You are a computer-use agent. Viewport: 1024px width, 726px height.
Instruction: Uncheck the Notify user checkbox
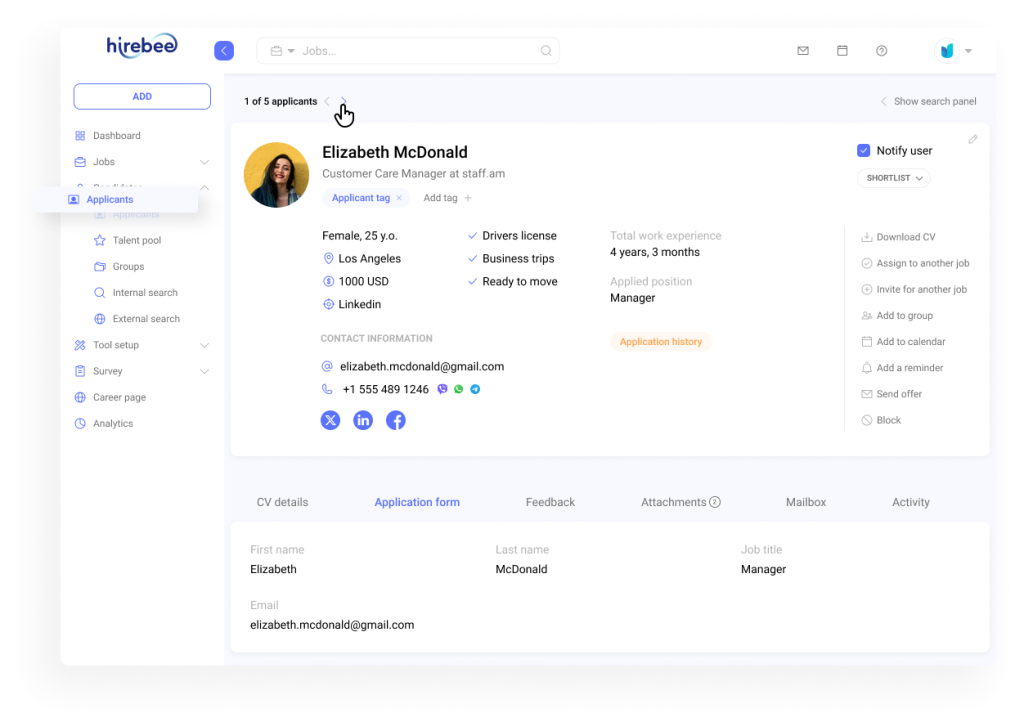pos(863,150)
